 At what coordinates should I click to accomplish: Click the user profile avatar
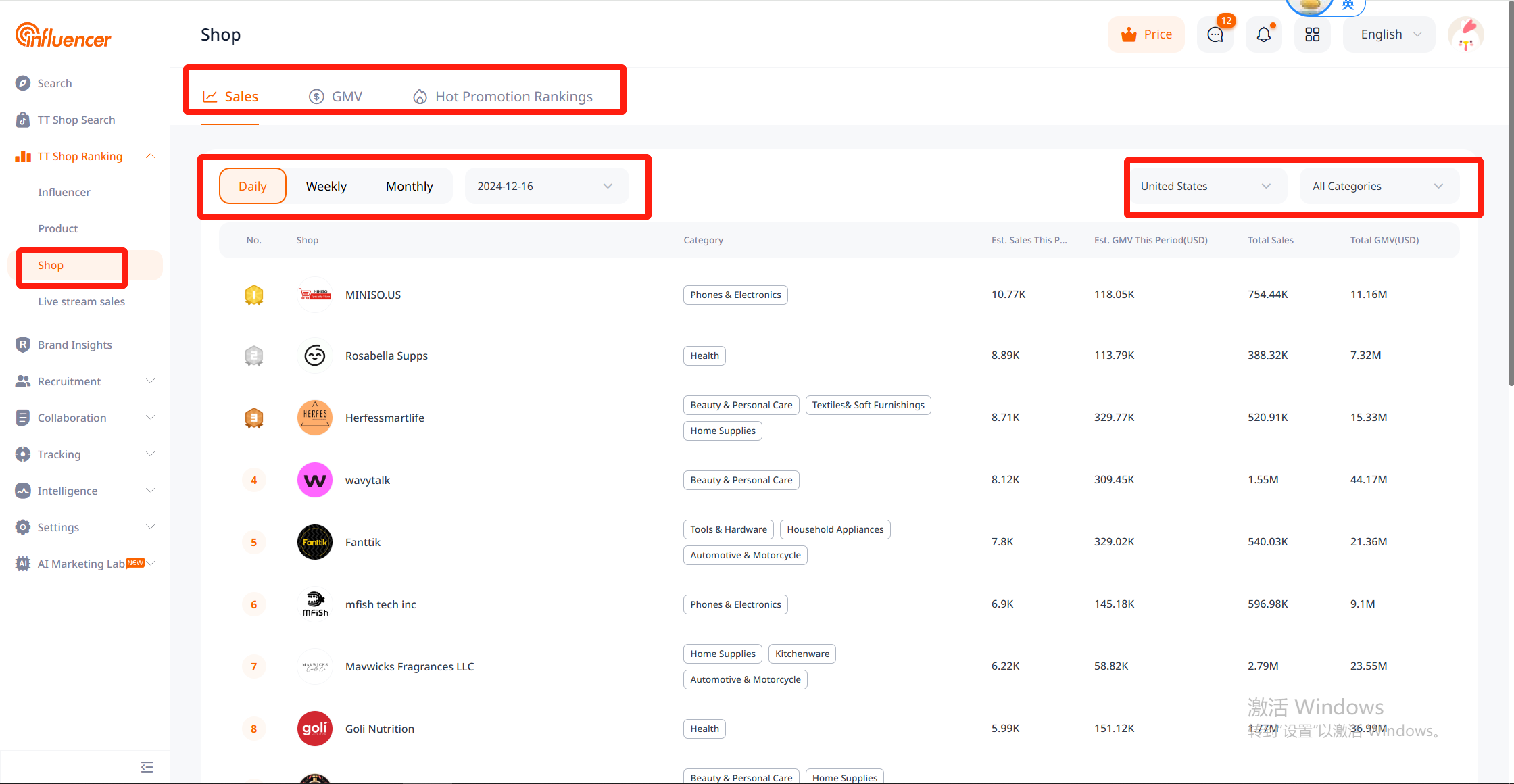click(1465, 34)
